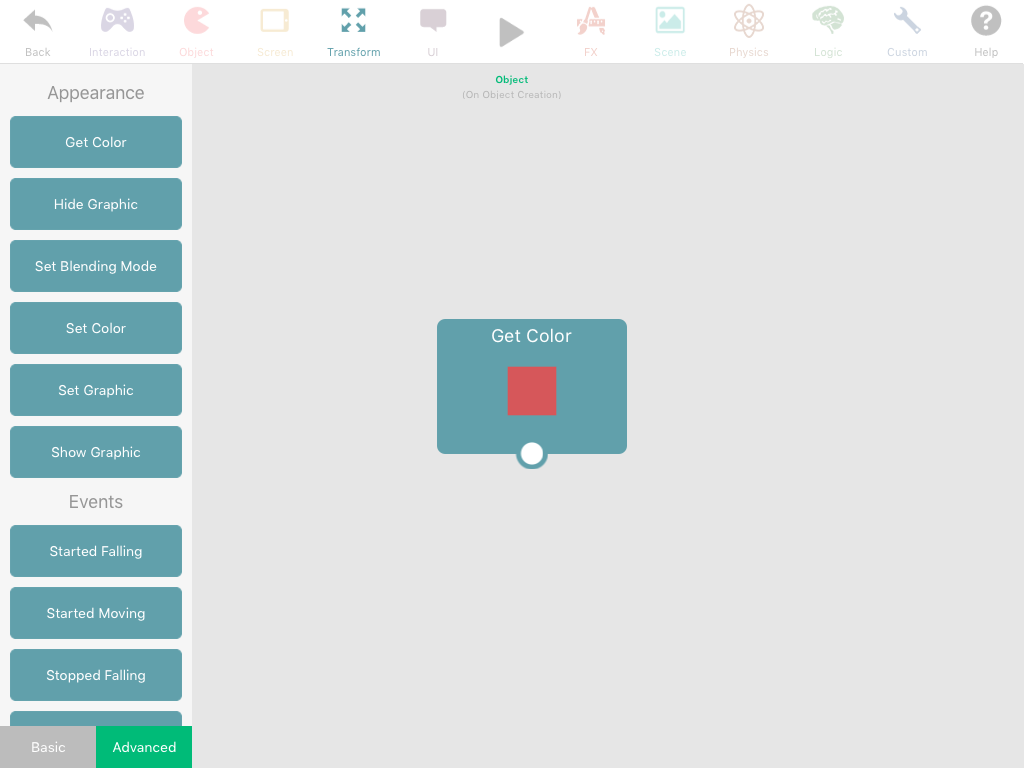Select the Object pac-man icon

[x=196, y=22]
